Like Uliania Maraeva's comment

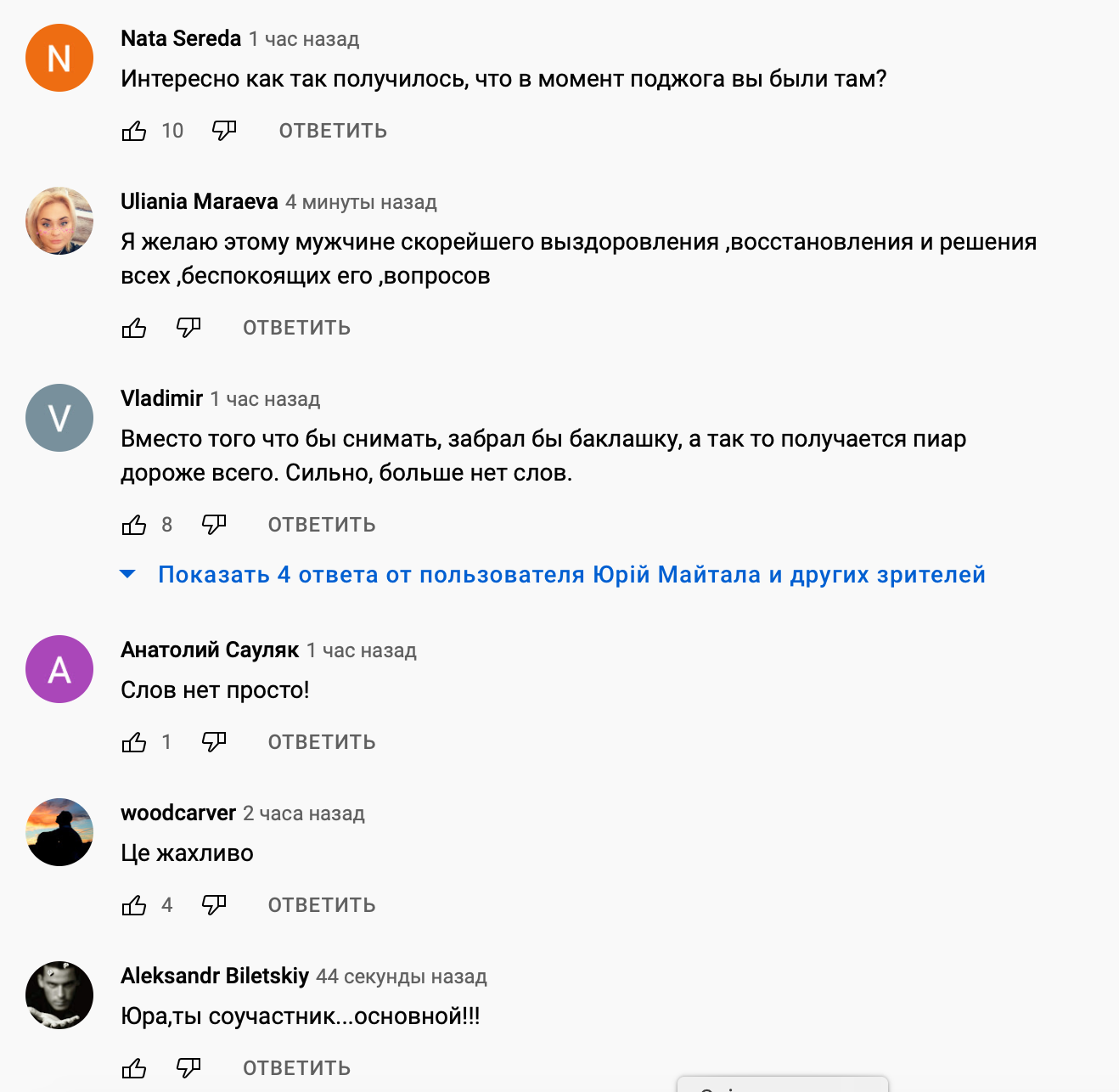[134, 328]
